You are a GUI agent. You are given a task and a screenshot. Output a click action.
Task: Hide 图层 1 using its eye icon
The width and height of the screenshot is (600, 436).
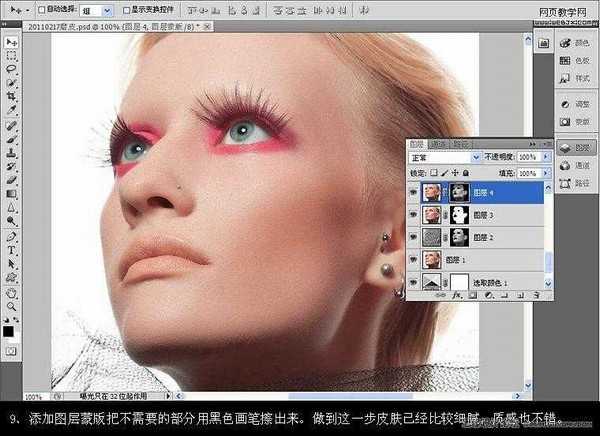click(413, 260)
